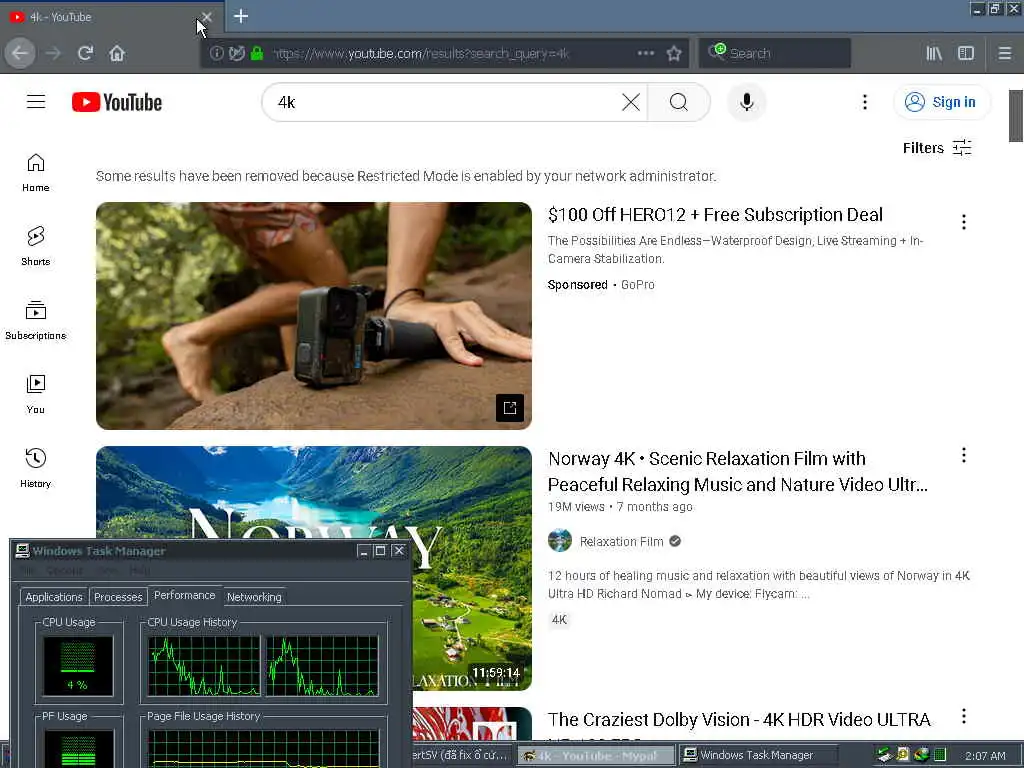This screenshot has height=768, width=1024.
Task: Click the browser Search box
Action: point(775,53)
